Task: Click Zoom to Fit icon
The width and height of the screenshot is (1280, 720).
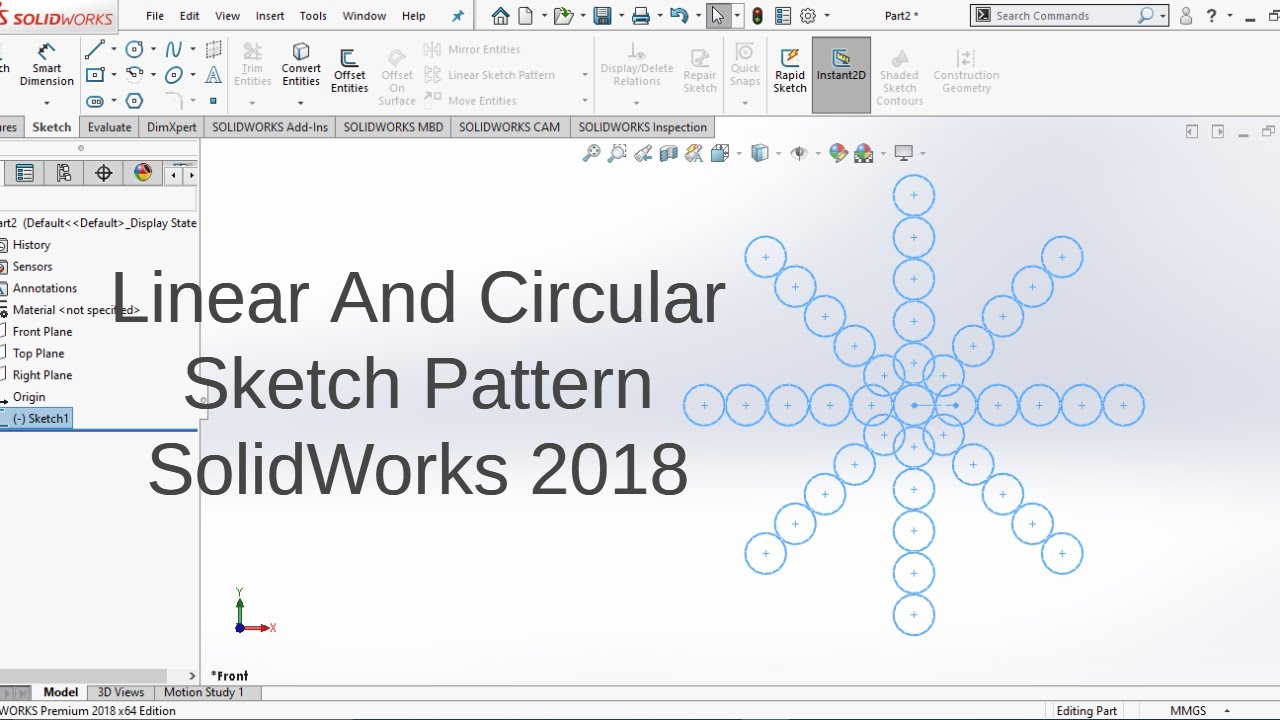Action: pyautogui.click(x=592, y=153)
